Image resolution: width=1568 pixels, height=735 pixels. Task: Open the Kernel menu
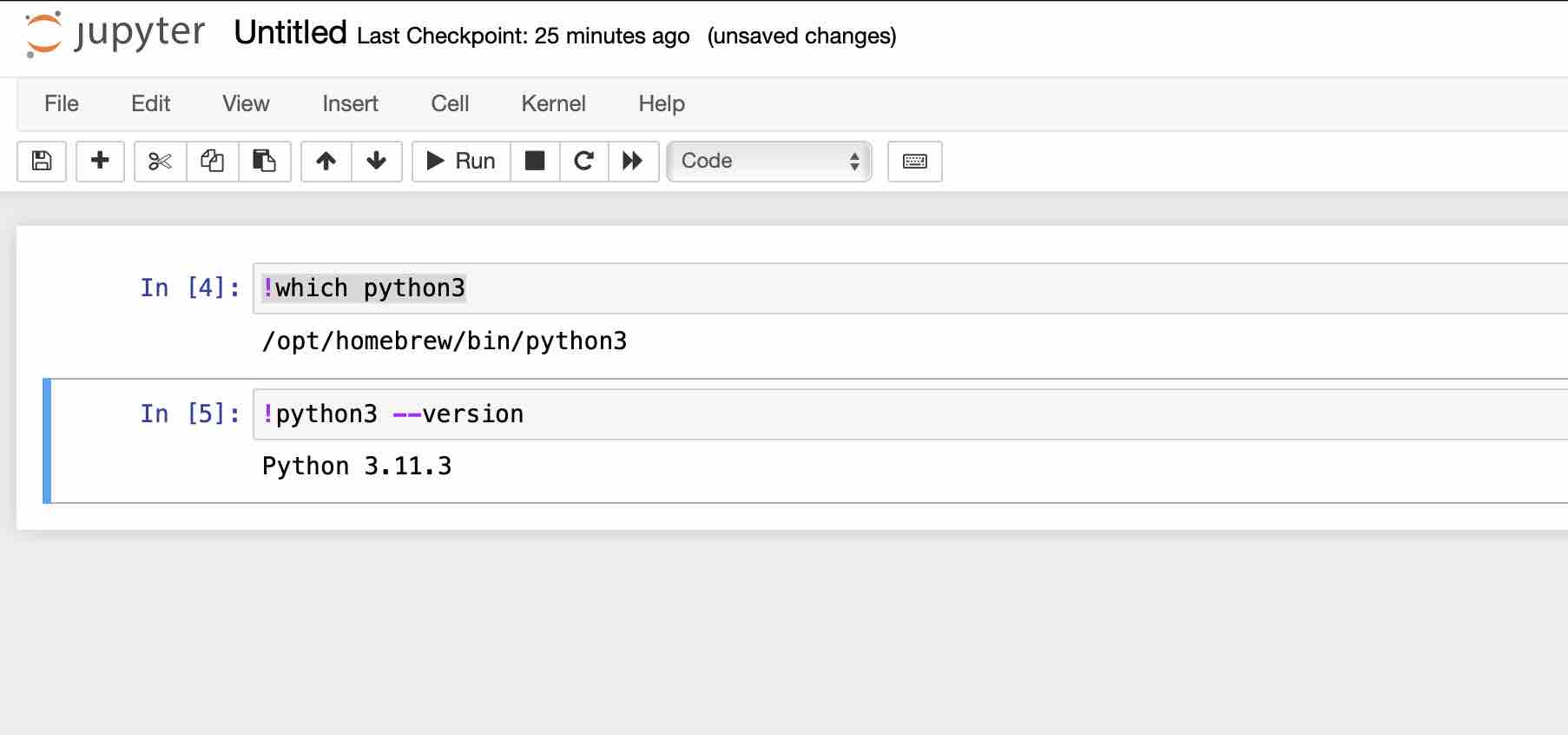pyautogui.click(x=553, y=103)
